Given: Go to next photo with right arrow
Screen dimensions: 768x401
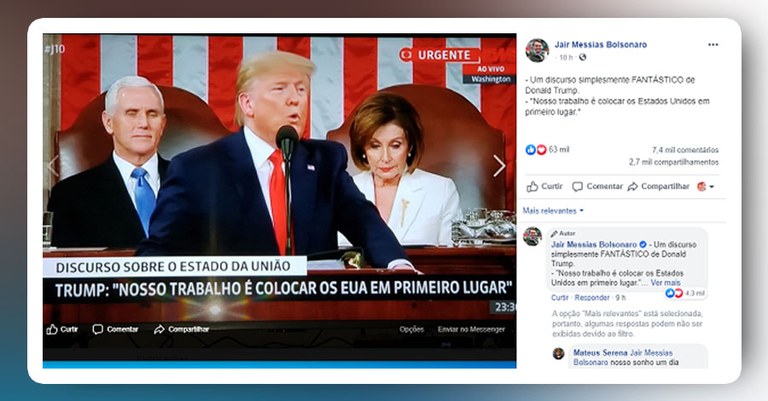Looking at the screenshot, I should [x=499, y=165].
